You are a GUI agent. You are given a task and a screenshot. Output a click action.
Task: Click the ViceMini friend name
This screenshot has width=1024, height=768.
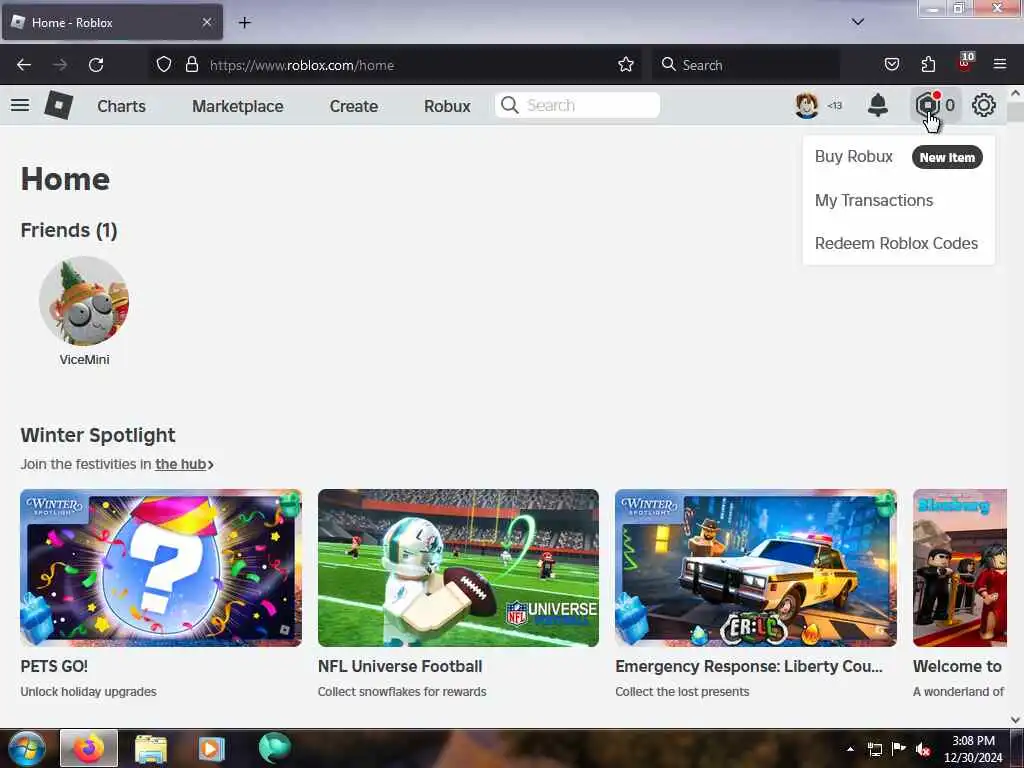pyautogui.click(x=84, y=360)
